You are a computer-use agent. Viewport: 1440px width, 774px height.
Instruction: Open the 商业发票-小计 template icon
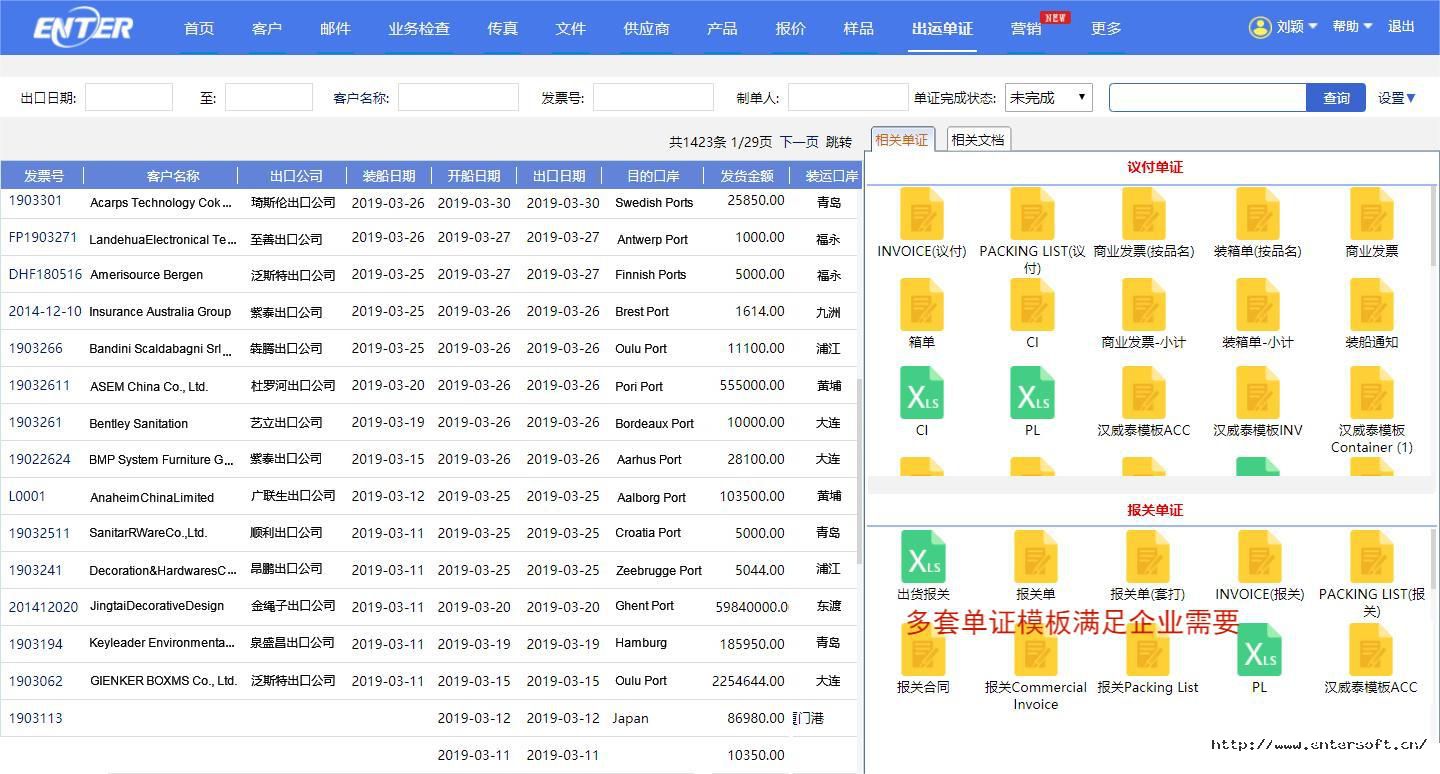(x=1143, y=304)
